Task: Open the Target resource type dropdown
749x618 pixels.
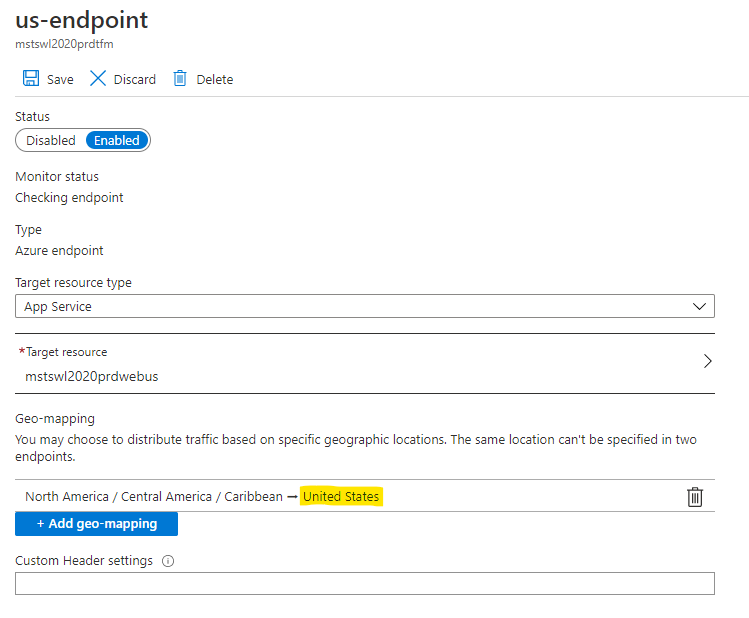Action: (x=365, y=306)
